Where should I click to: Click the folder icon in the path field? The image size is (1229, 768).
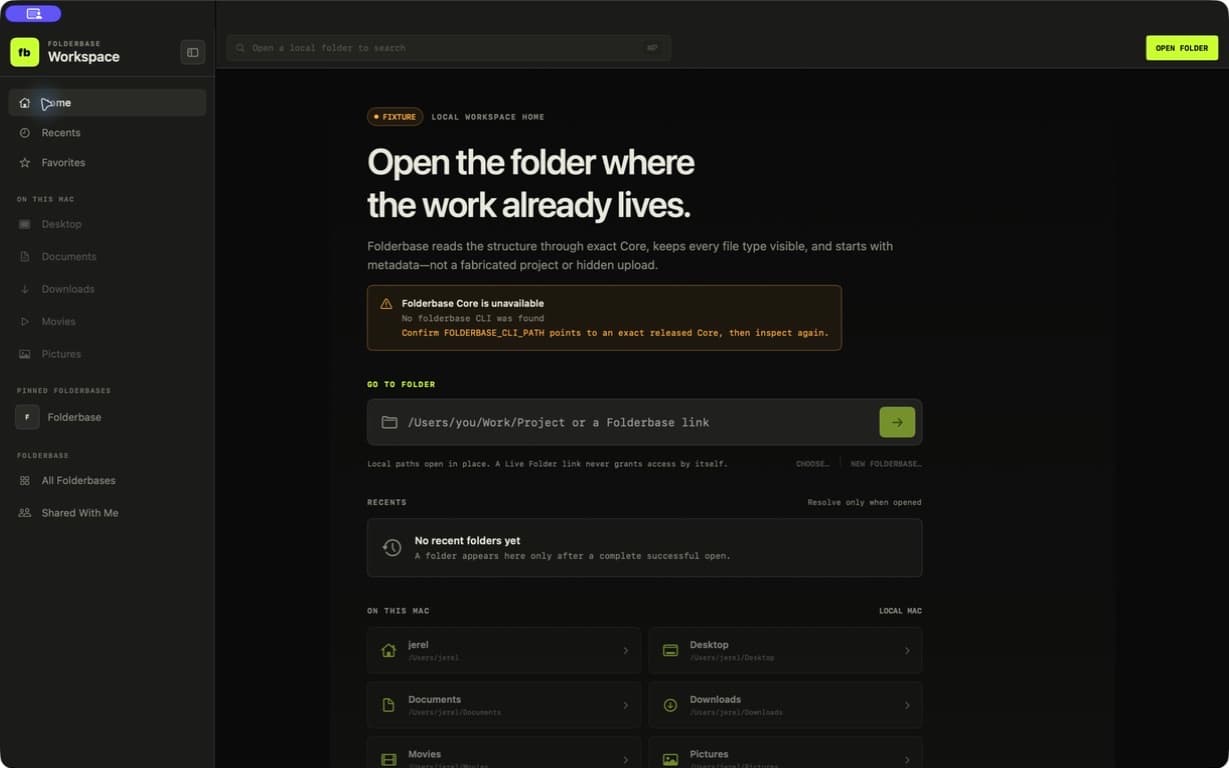click(390, 422)
